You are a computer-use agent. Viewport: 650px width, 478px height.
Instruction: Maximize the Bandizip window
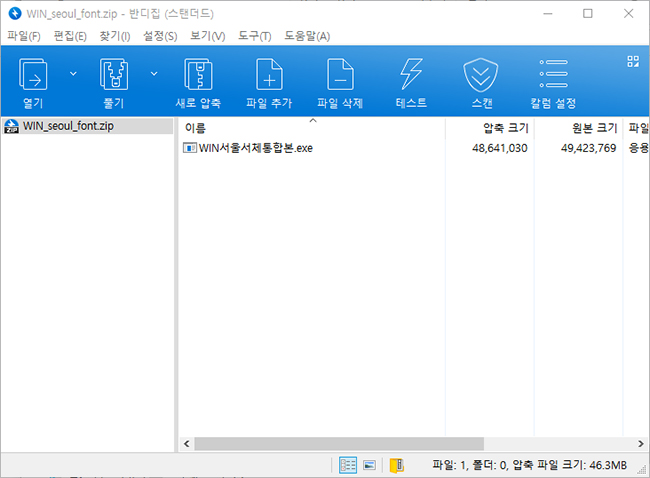pyautogui.click(x=587, y=13)
